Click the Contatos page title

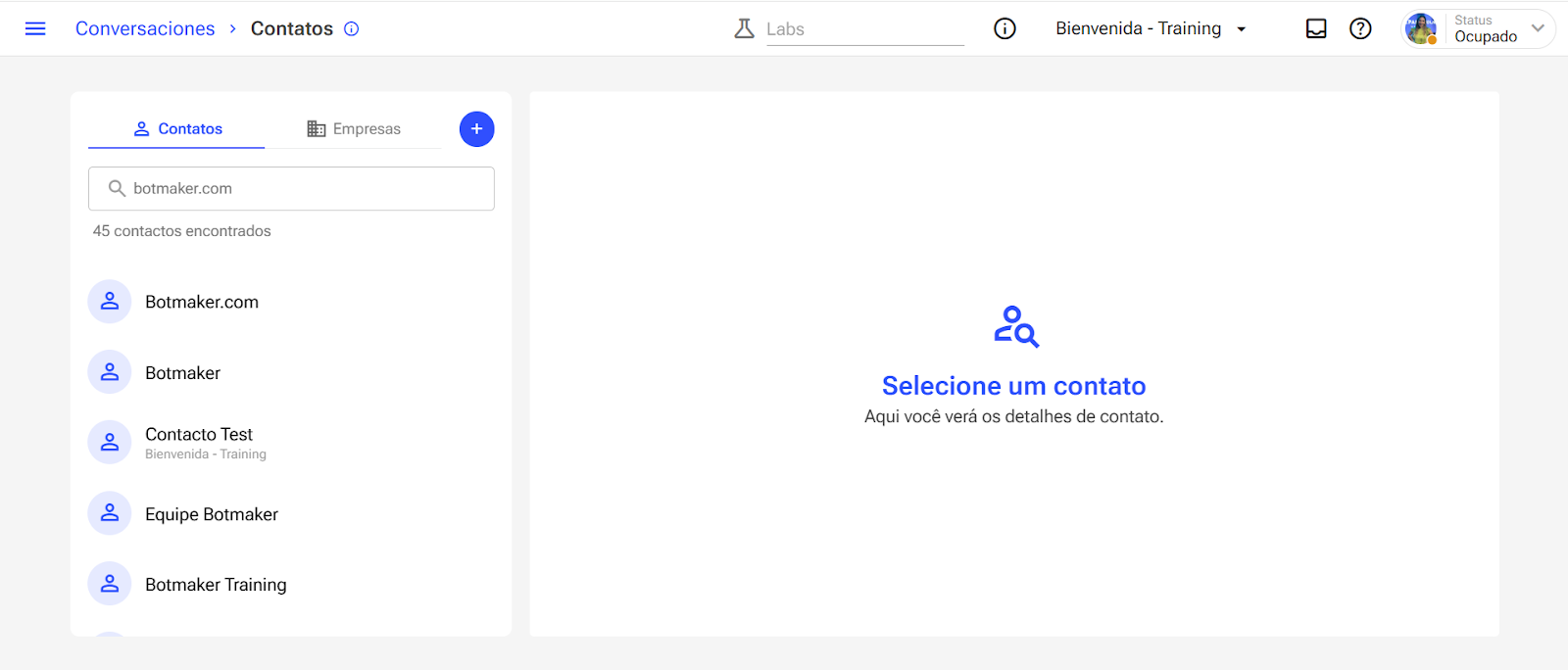[292, 28]
